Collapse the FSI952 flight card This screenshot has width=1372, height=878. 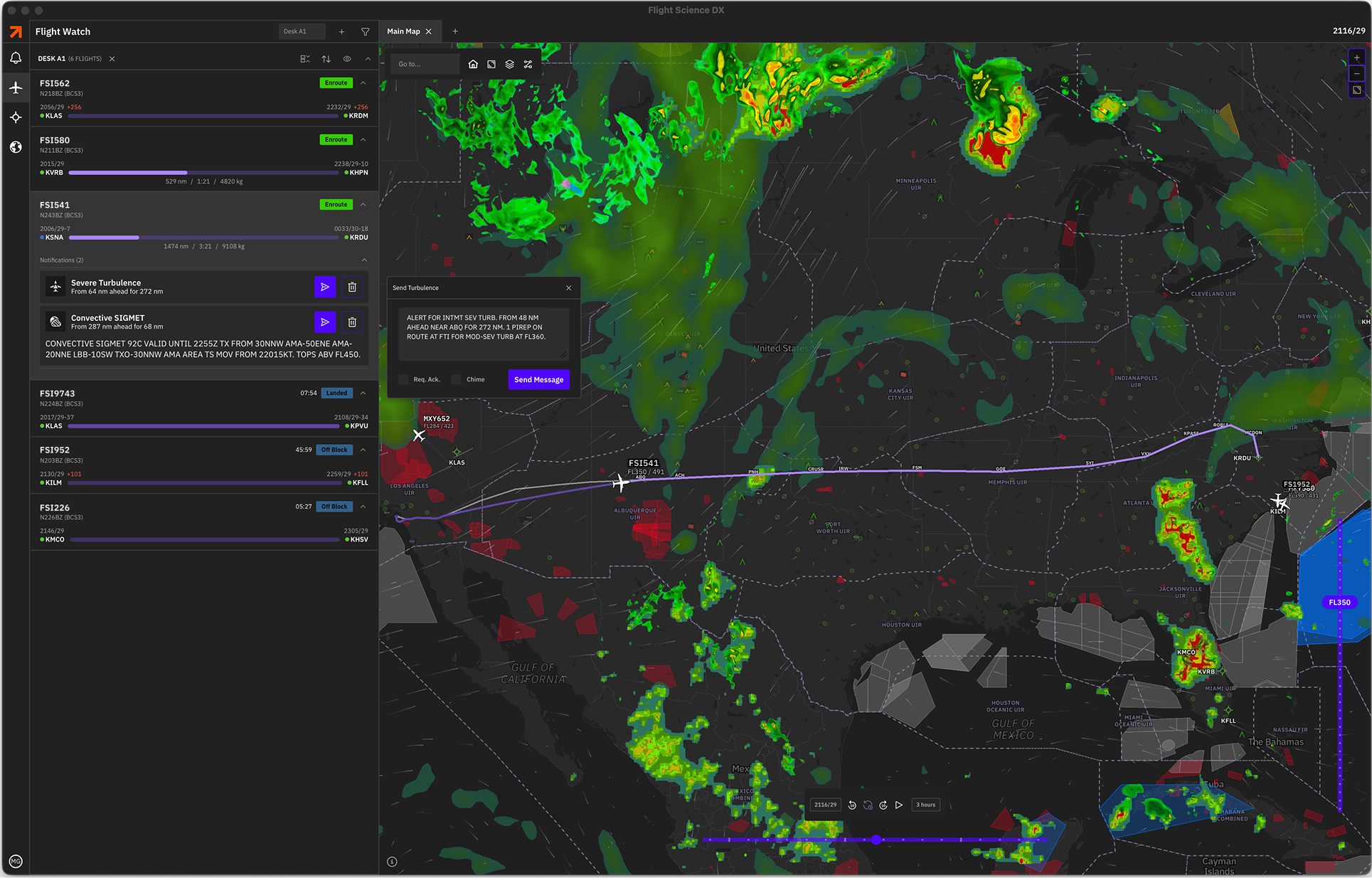pyautogui.click(x=363, y=450)
